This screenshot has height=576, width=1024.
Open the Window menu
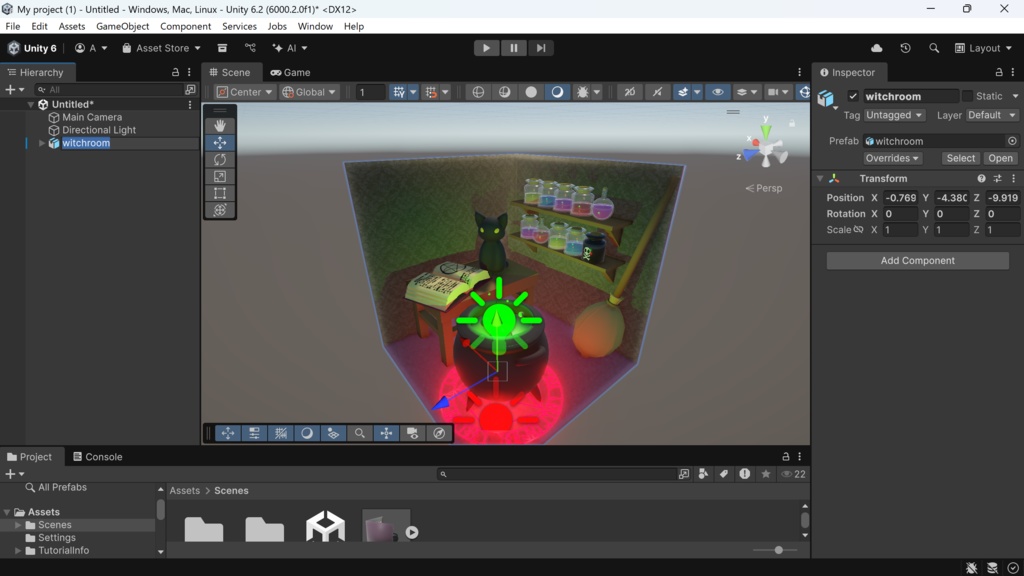click(315, 26)
